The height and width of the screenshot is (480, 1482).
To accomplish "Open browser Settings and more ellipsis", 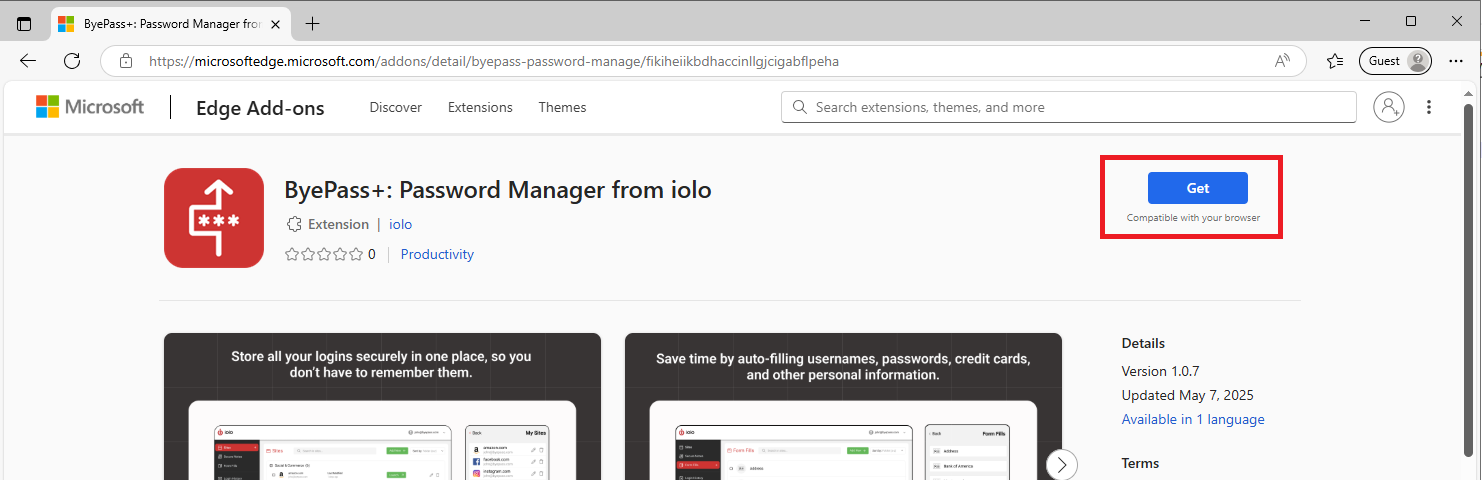I will (1456, 61).
